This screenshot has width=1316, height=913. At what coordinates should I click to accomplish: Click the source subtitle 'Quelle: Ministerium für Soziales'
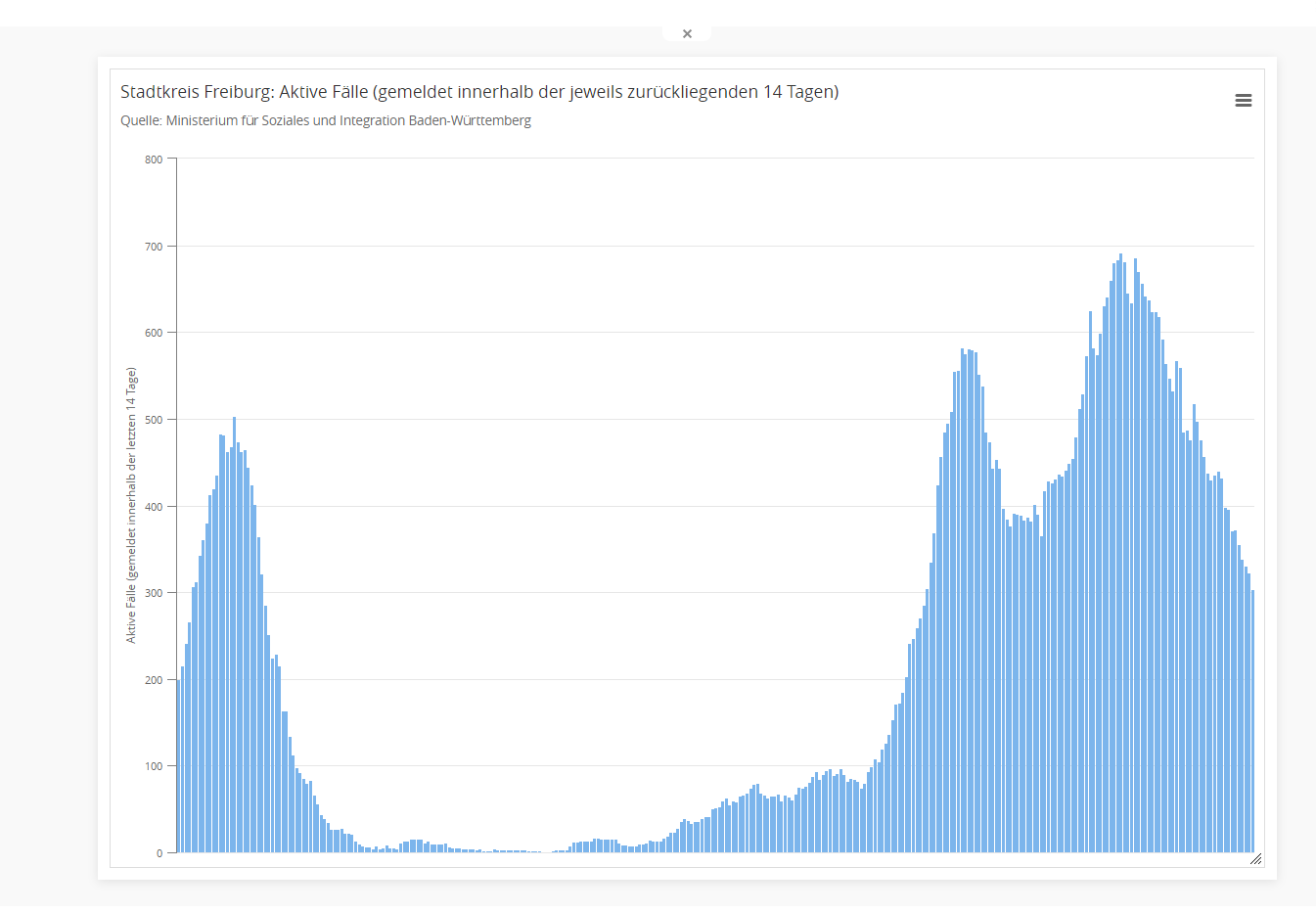click(x=326, y=120)
